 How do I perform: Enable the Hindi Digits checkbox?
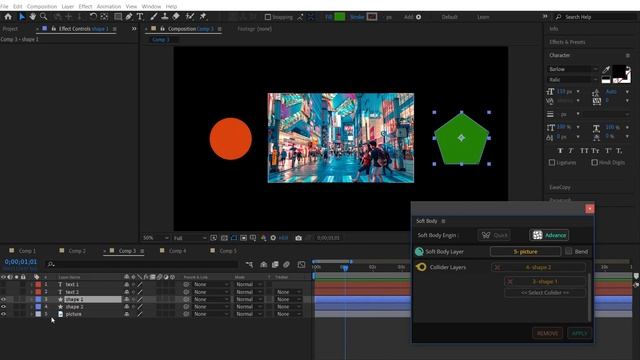tap(594, 162)
